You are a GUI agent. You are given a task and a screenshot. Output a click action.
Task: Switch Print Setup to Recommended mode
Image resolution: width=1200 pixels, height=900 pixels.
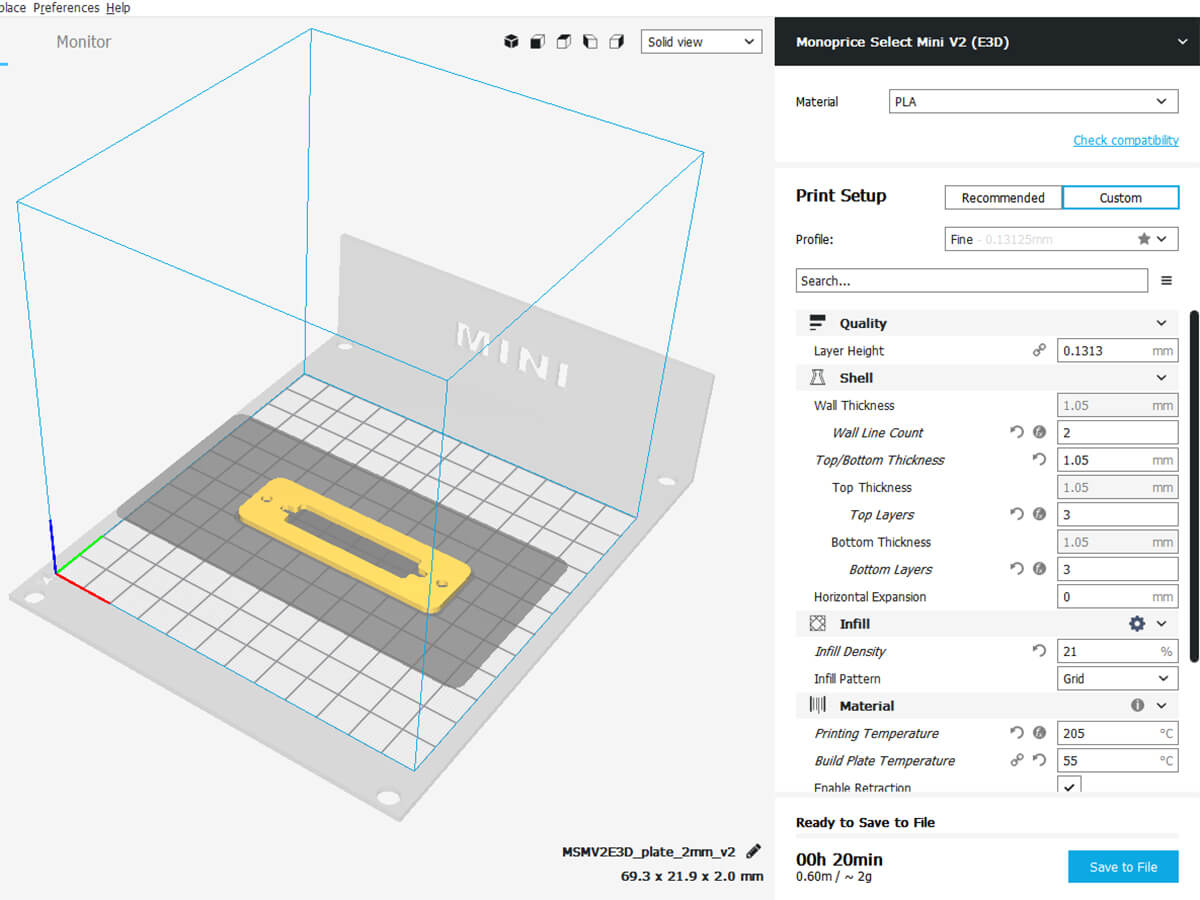[1002, 198]
